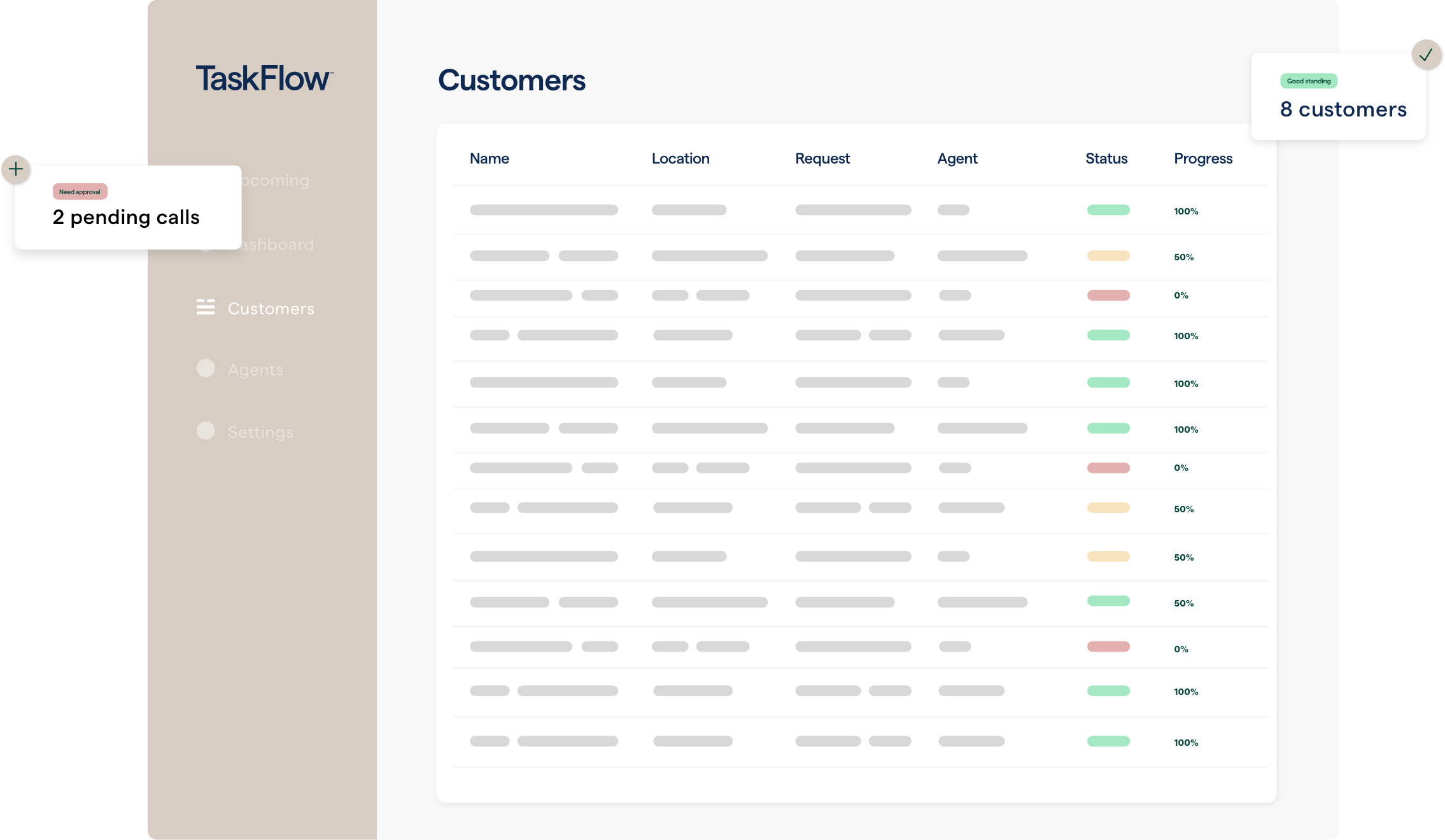Switch to the Customers section
The height and width of the screenshot is (840, 1445).
(x=271, y=308)
